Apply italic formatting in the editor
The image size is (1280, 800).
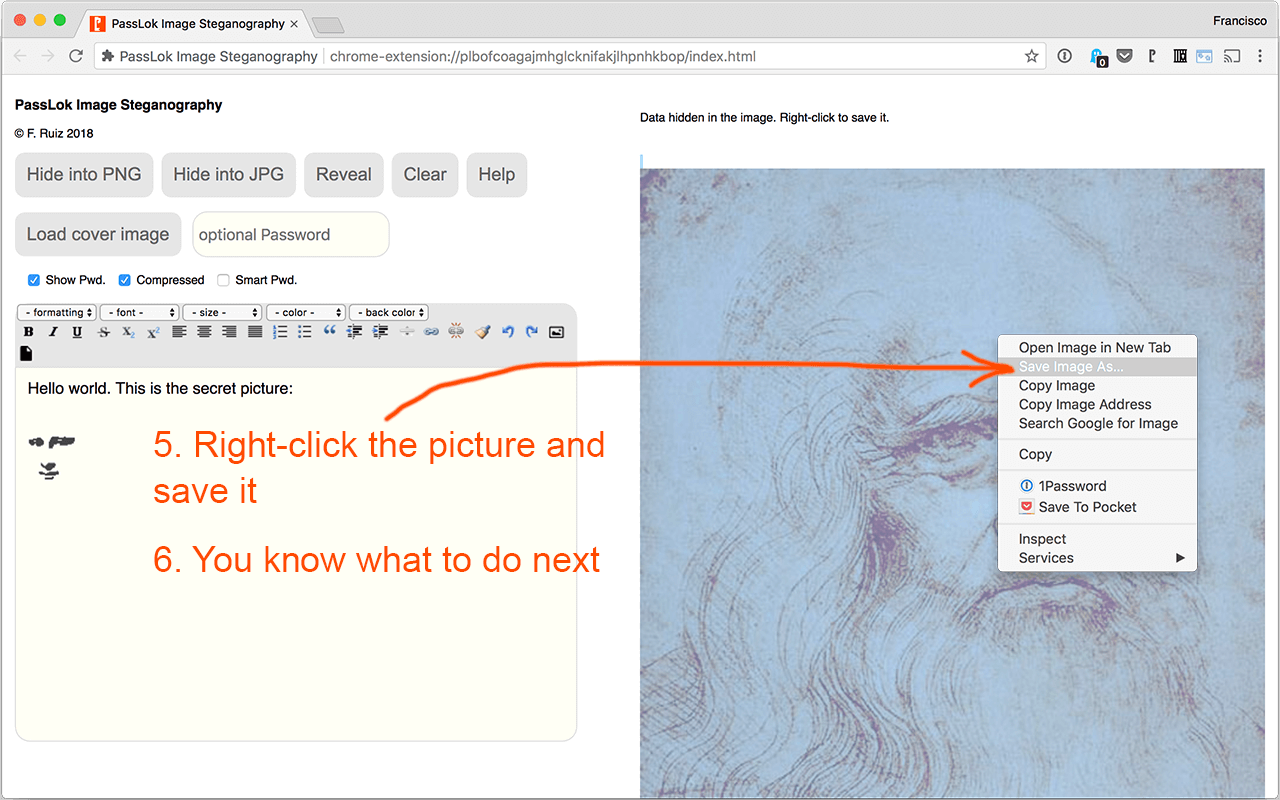[53, 332]
